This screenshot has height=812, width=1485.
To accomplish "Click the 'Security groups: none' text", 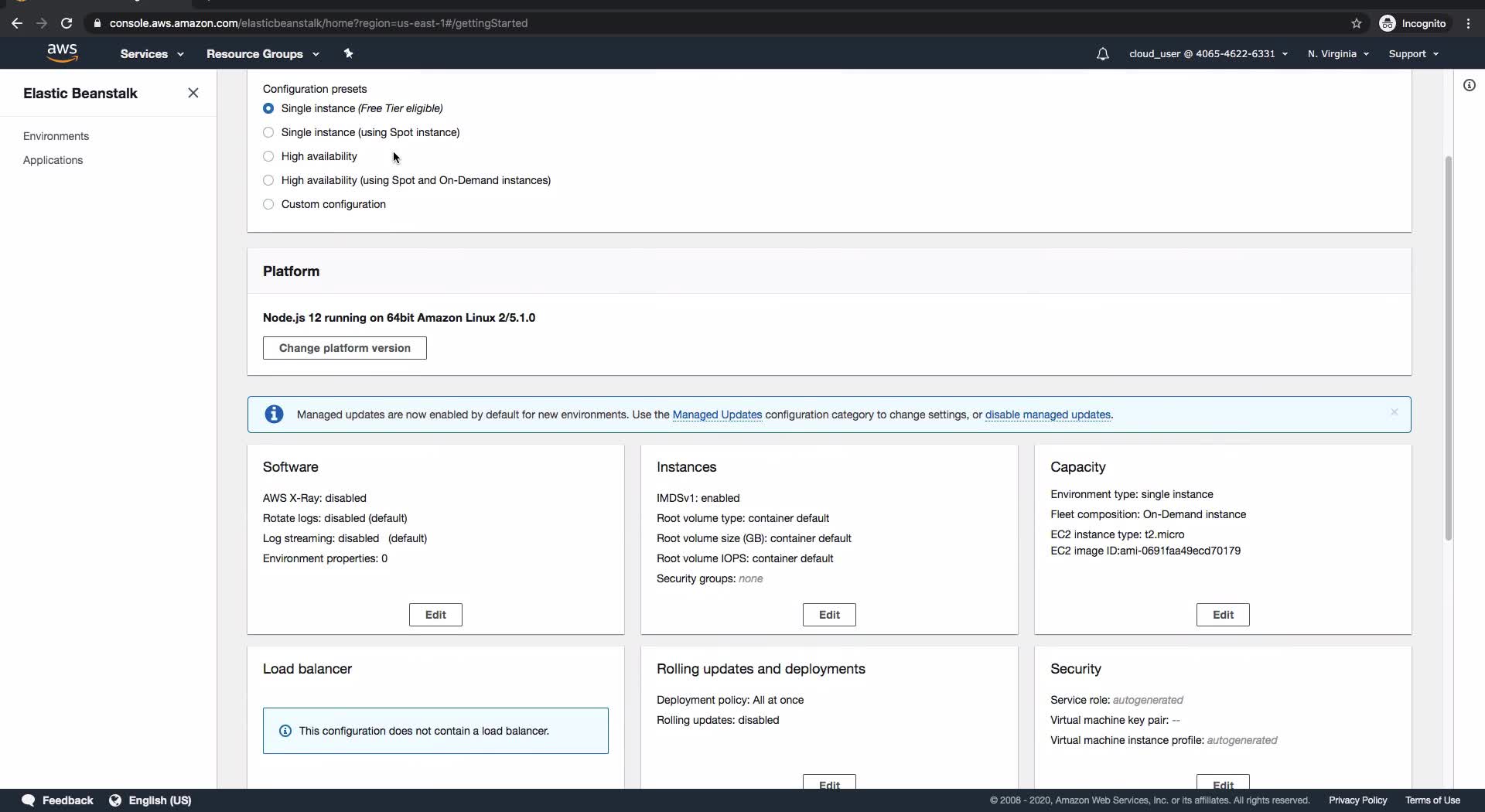I will 709,578.
